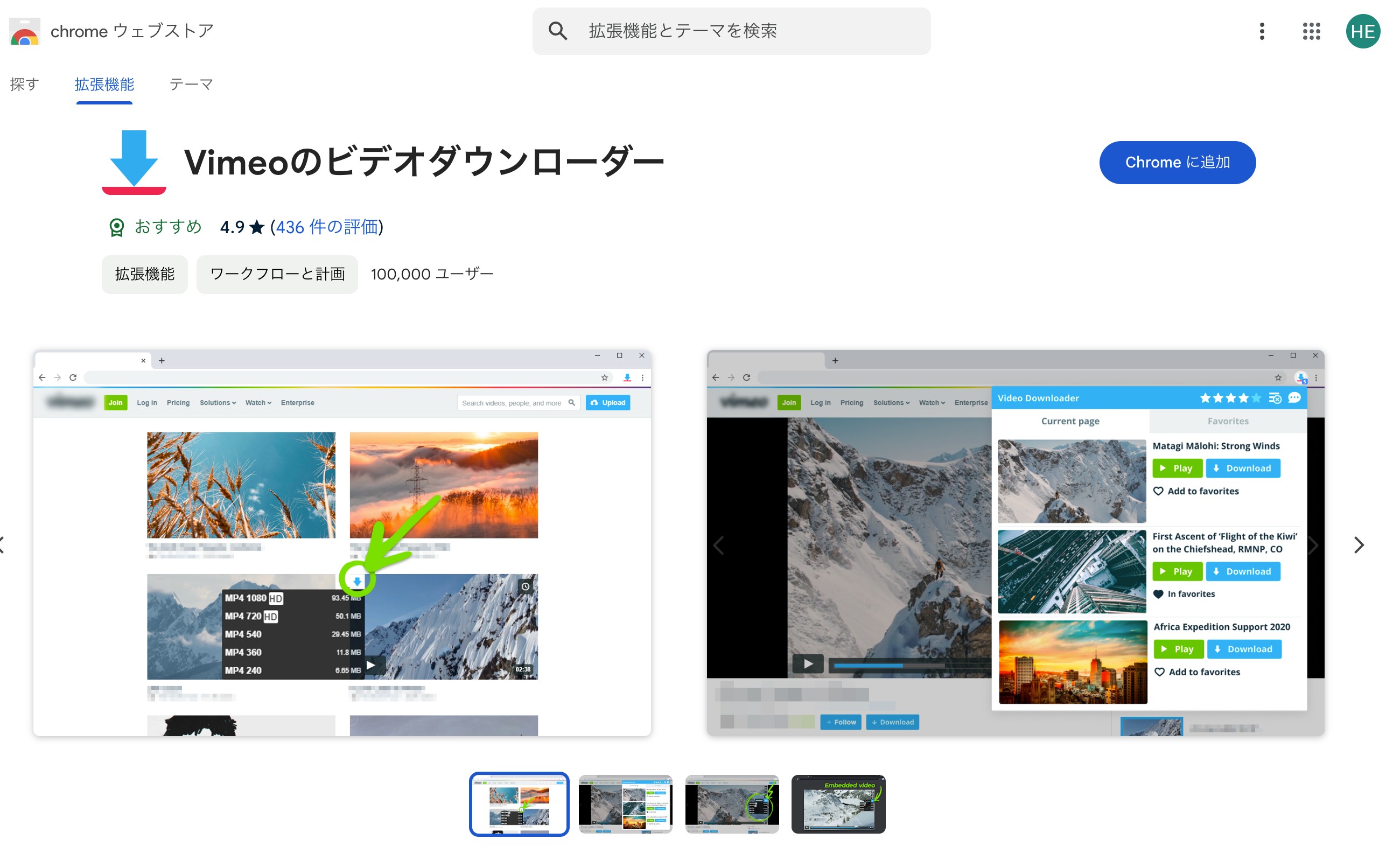Switch to the 探す tab
Screen dimensions: 1400x867
click(24, 85)
